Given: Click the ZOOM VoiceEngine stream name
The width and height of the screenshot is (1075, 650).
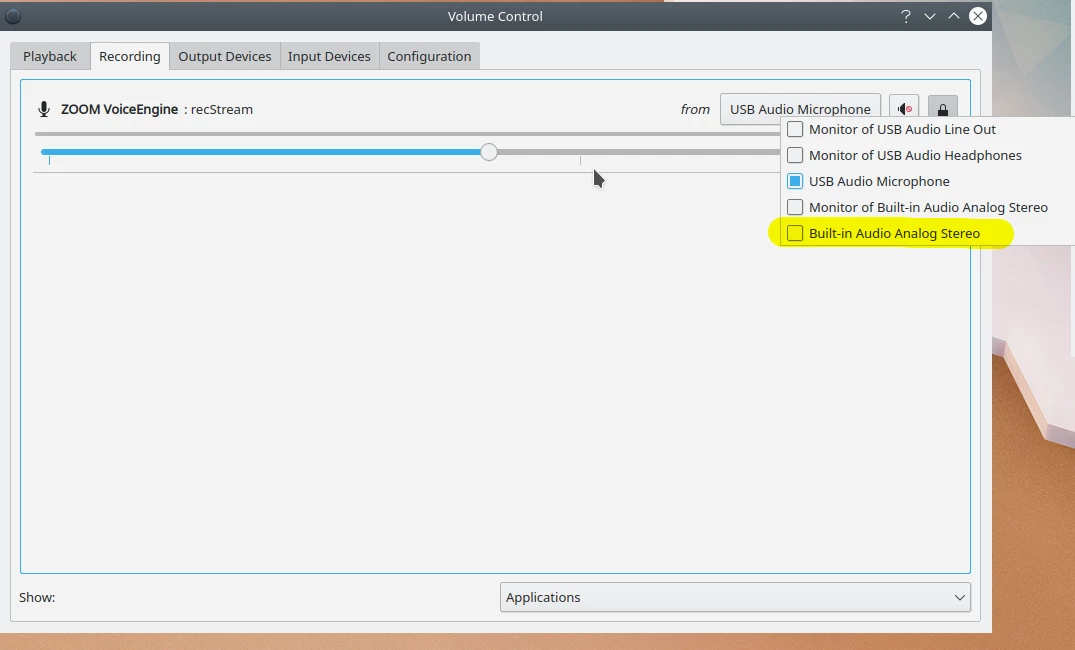Looking at the screenshot, I should tap(119, 109).
